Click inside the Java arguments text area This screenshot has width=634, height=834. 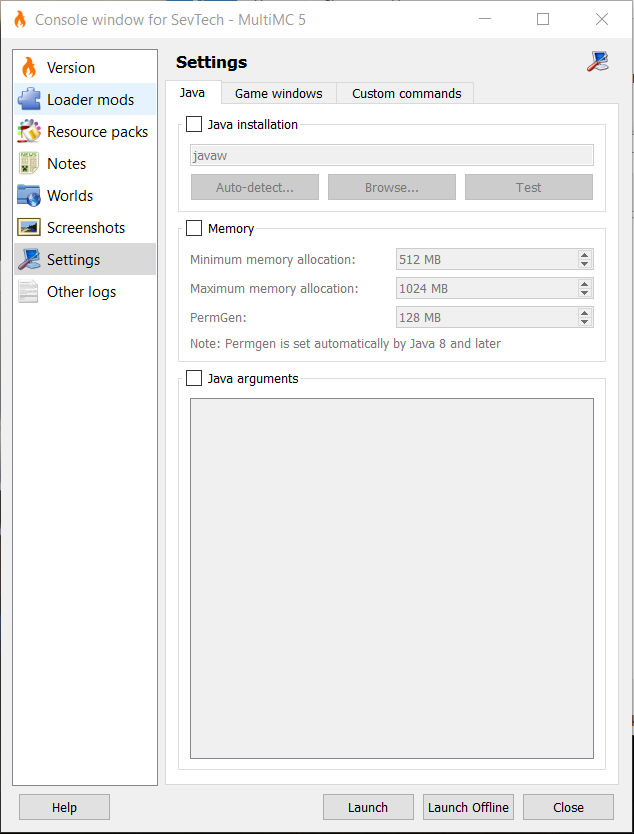pos(391,578)
